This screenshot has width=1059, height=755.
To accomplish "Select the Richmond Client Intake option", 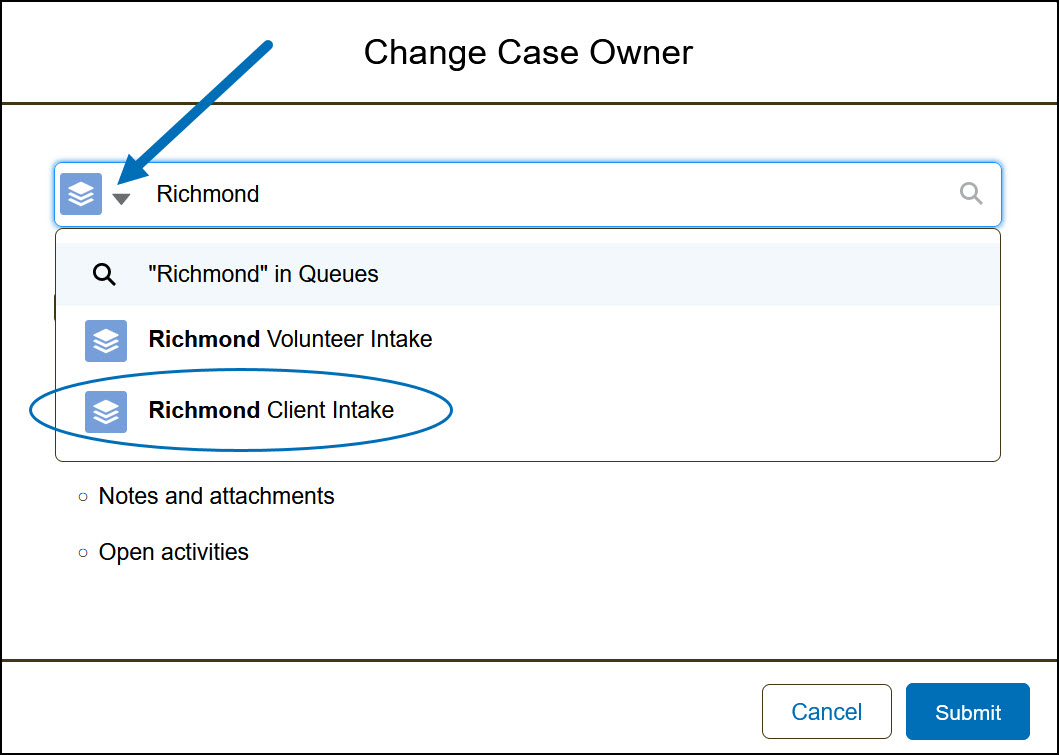I will 527,411.
